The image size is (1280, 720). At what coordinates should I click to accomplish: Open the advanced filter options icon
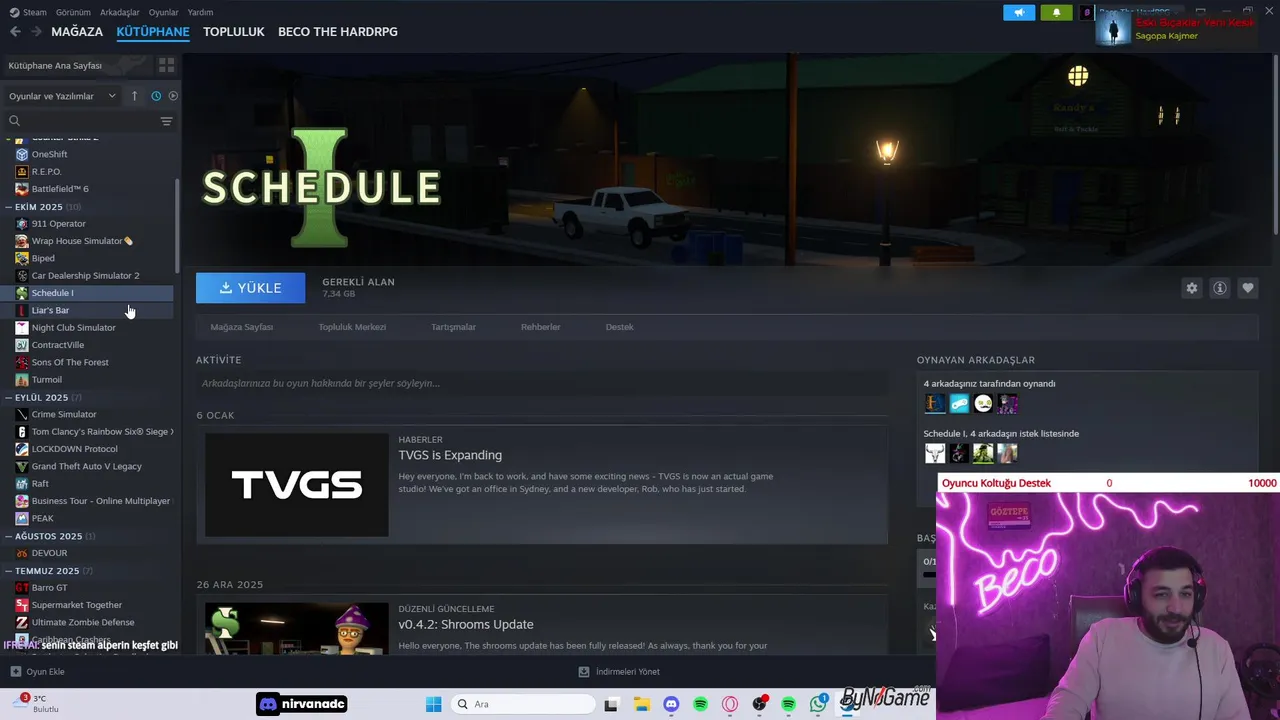click(166, 121)
